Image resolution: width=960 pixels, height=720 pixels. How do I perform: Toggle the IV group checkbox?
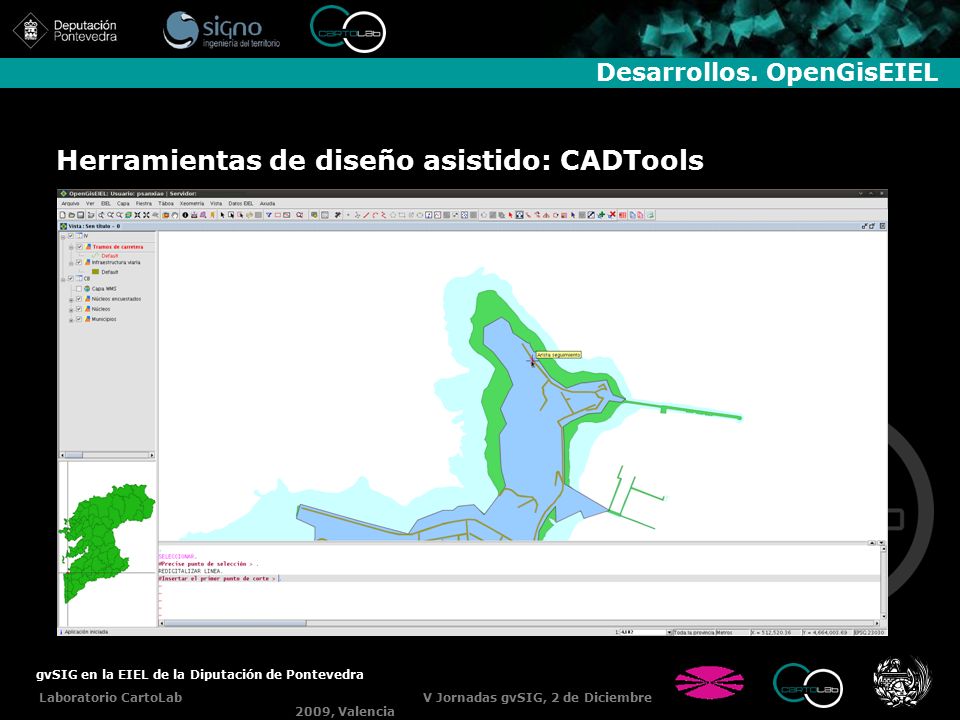click(x=71, y=236)
